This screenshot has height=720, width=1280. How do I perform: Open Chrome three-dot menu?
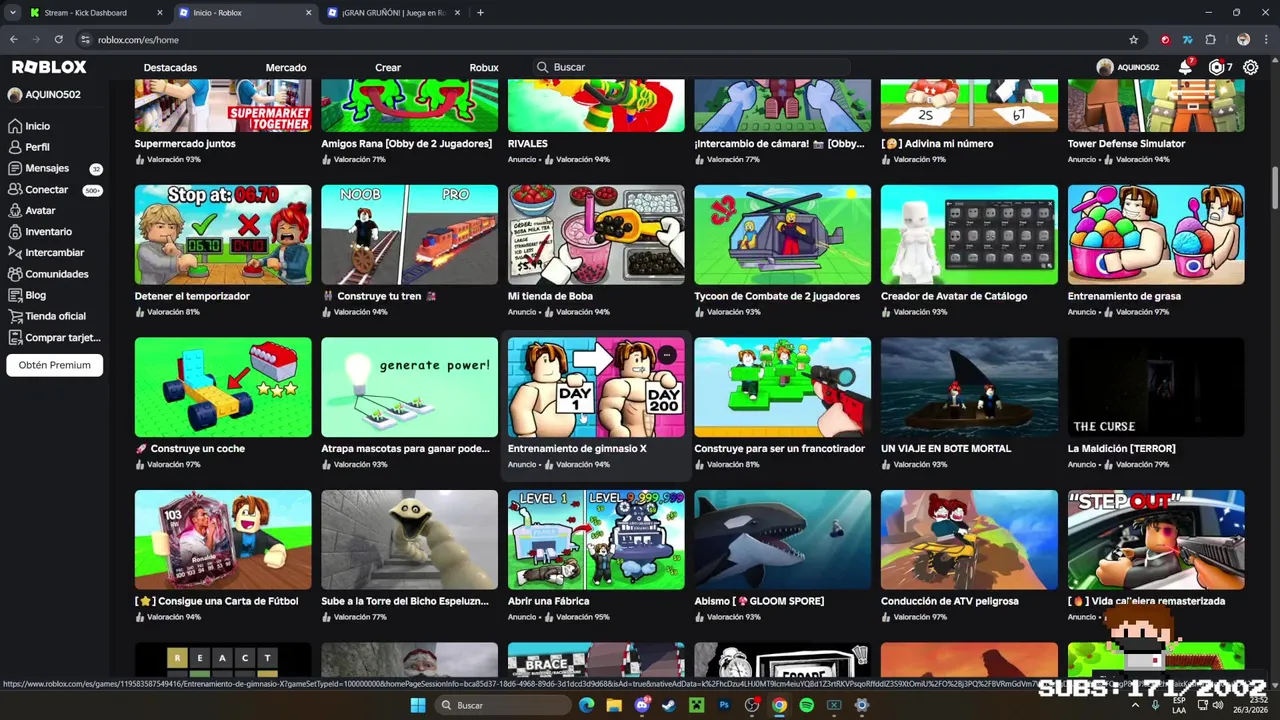(x=1266, y=40)
